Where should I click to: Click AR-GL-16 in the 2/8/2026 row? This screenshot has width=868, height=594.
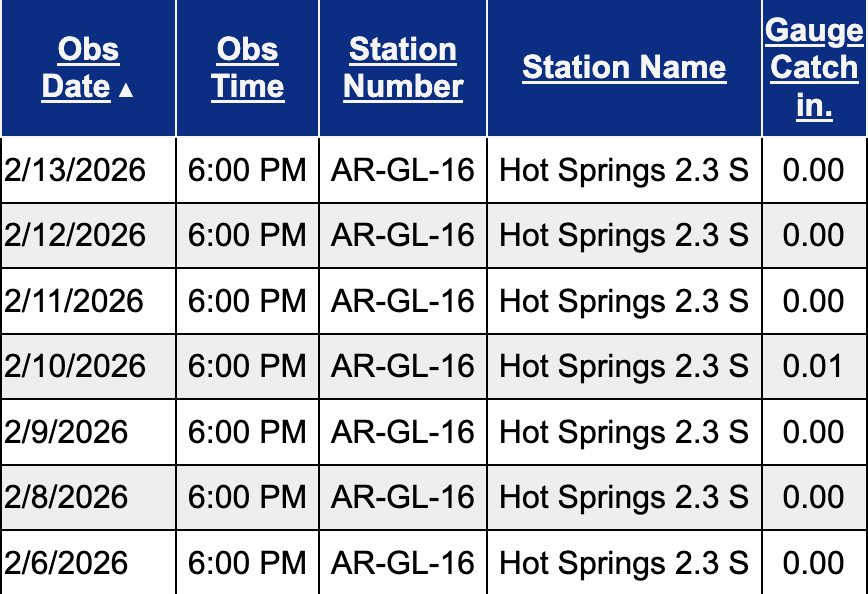coord(403,497)
